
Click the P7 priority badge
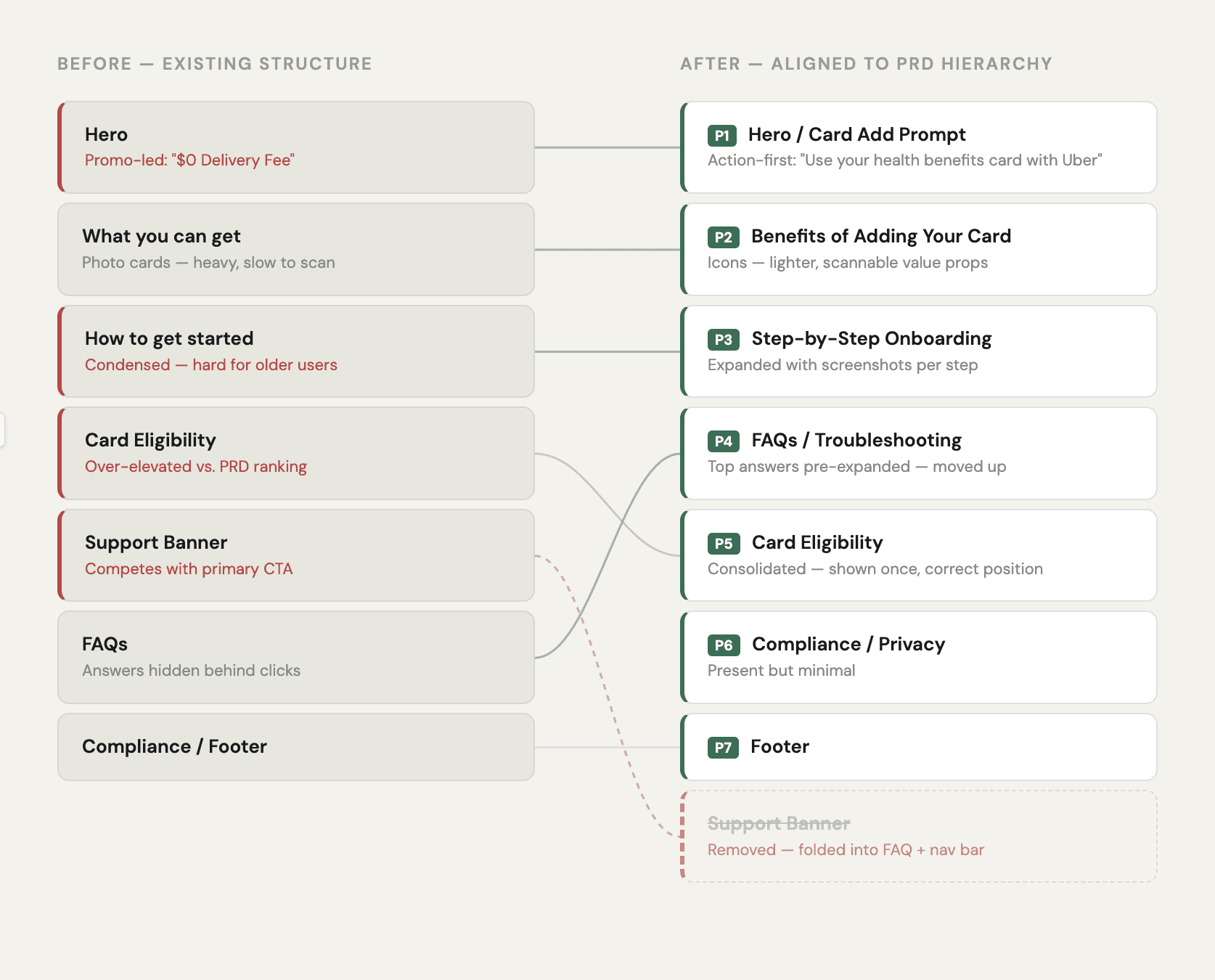point(723,747)
